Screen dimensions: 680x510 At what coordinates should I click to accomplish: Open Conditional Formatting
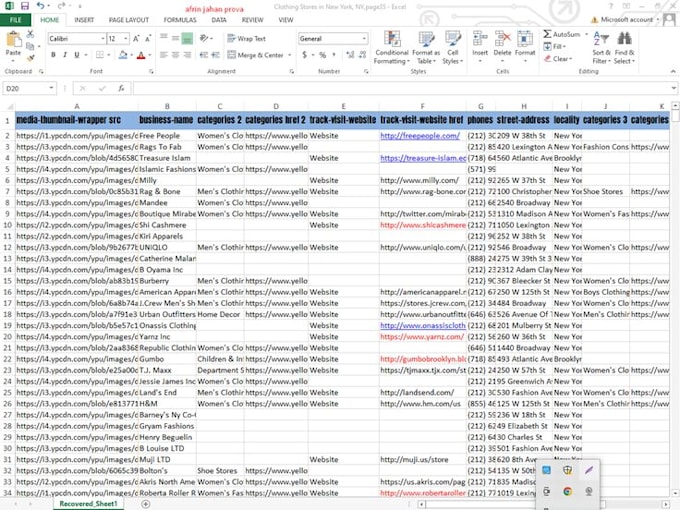(392, 48)
